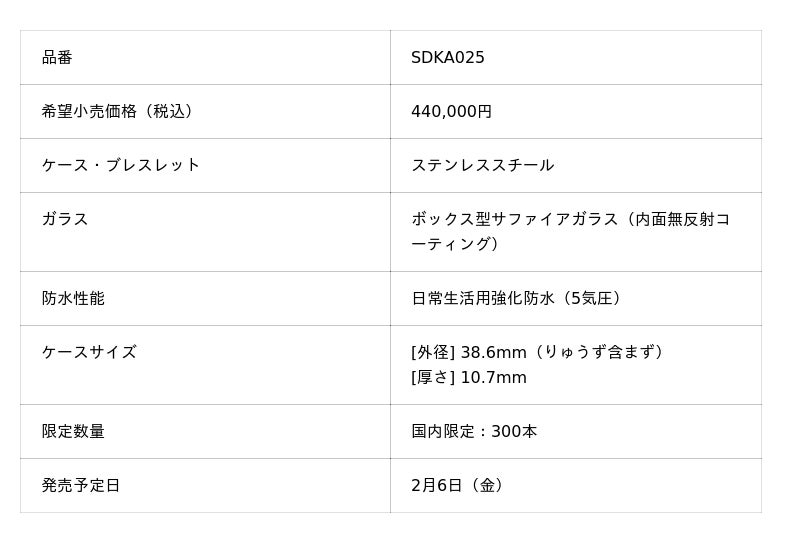Click the 発売予定日 label cell
Image resolution: width=800 pixels, height=543 pixels.
[x=81, y=486]
